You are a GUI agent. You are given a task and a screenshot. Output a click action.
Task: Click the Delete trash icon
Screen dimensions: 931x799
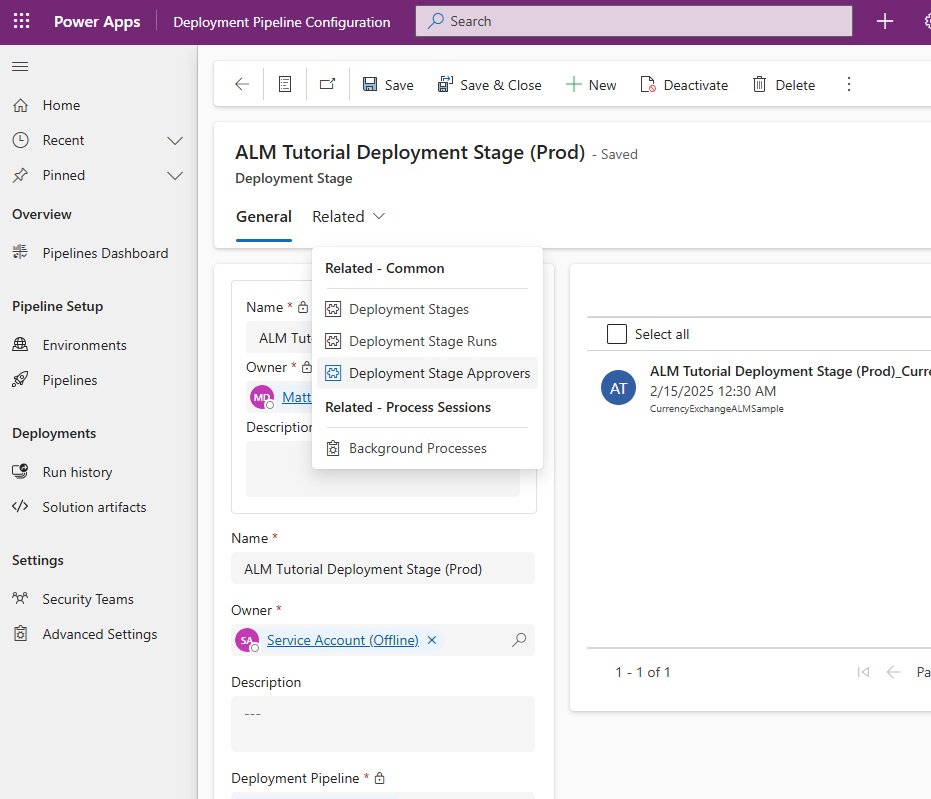[759, 84]
